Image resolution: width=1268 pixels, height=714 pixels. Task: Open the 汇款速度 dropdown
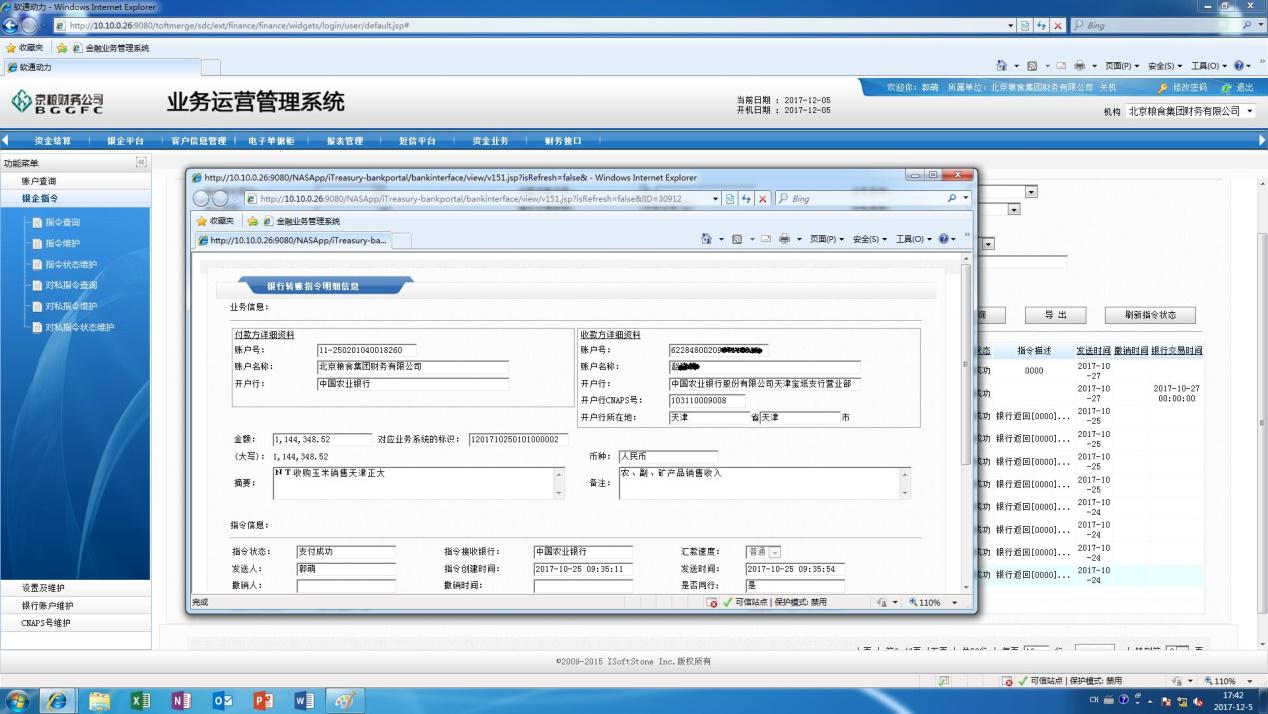point(774,552)
